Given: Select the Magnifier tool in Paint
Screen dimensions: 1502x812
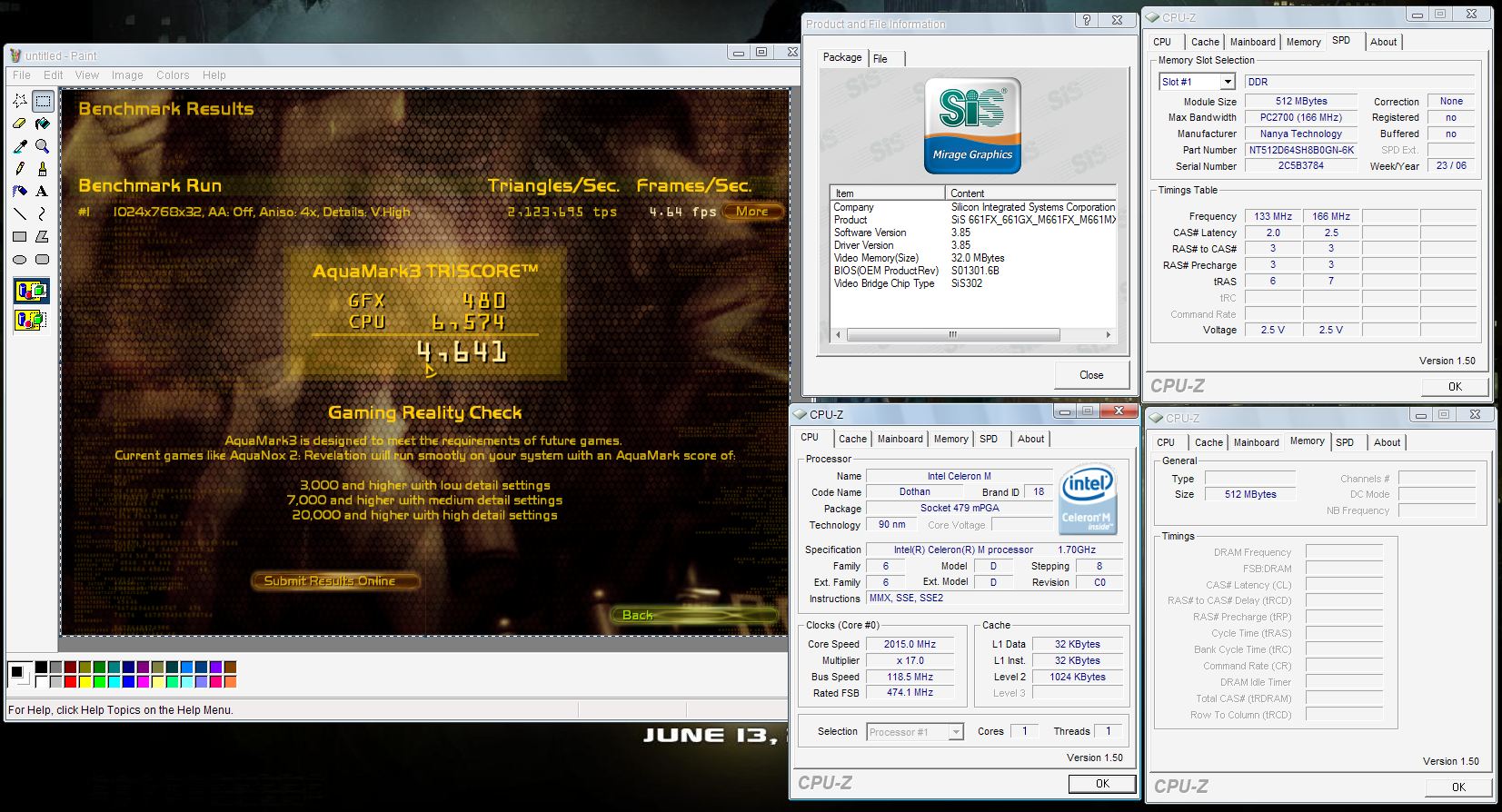Looking at the screenshot, I should 42,146.
